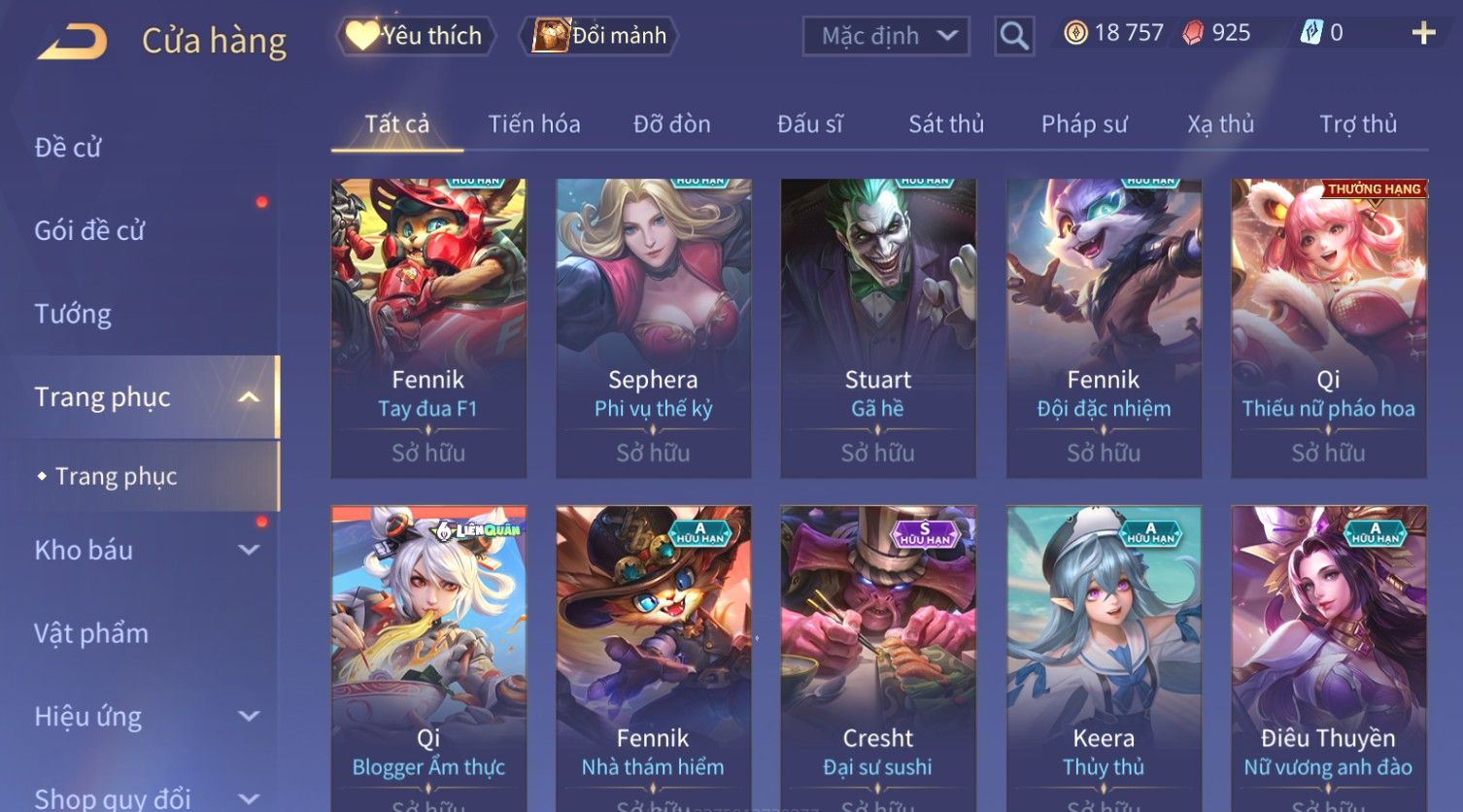Select Qi Thiếu nữ pháo hoa card
The image size is (1463, 812).
[x=1328, y=328]
